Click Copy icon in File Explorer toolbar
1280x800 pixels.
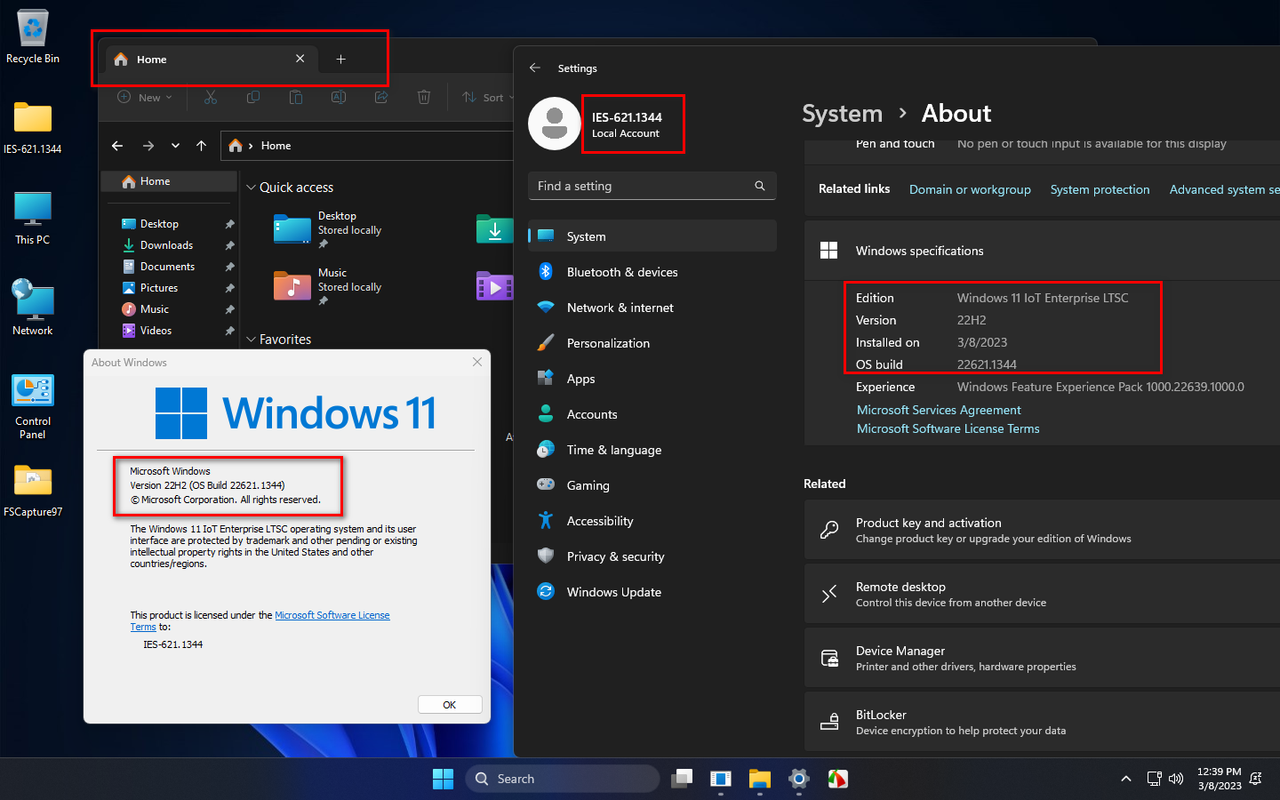point(253,97)
